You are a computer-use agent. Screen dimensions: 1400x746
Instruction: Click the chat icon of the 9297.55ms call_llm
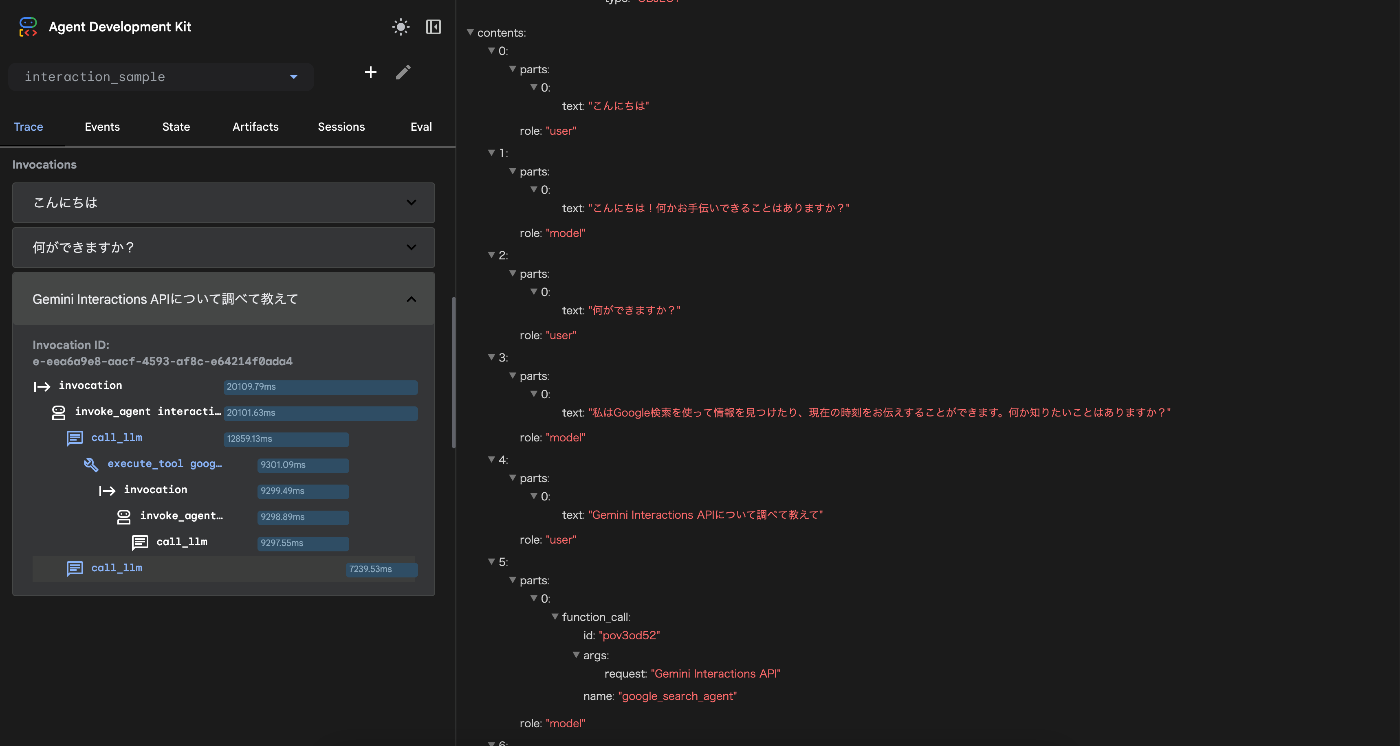[x=140, y=542]
